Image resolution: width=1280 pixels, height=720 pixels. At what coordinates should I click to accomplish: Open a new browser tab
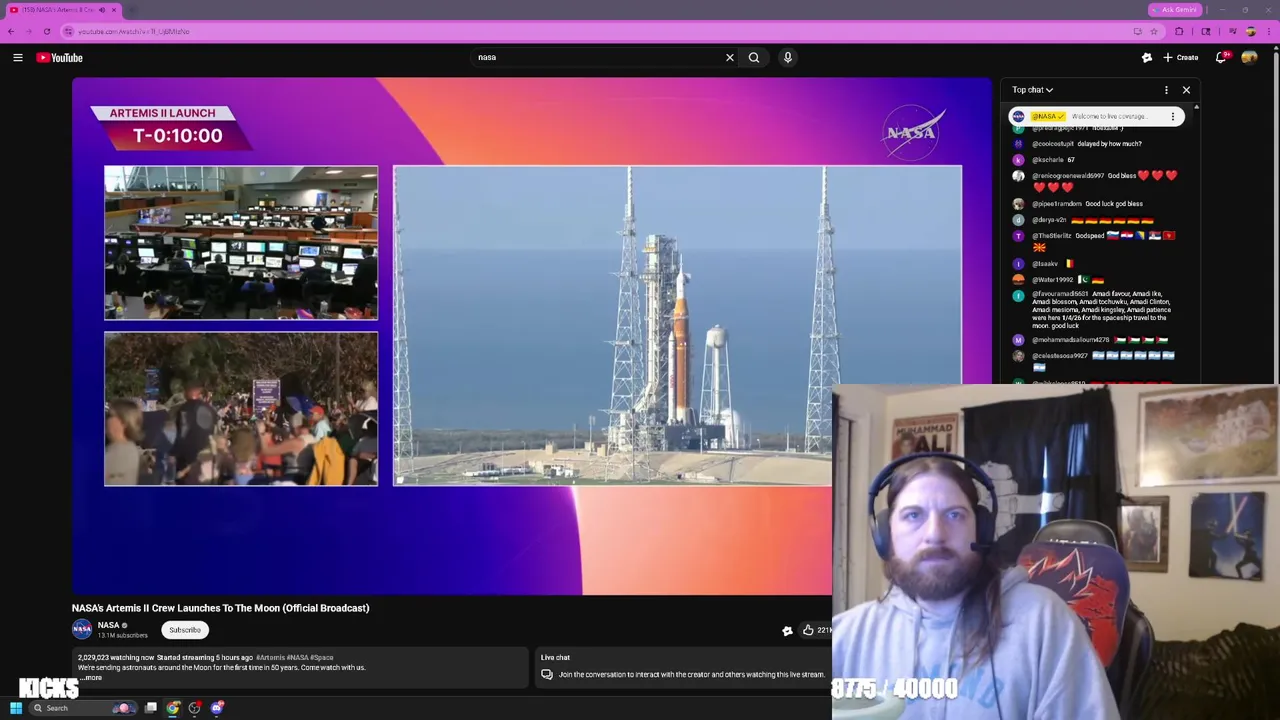click(x=132, y=9)
